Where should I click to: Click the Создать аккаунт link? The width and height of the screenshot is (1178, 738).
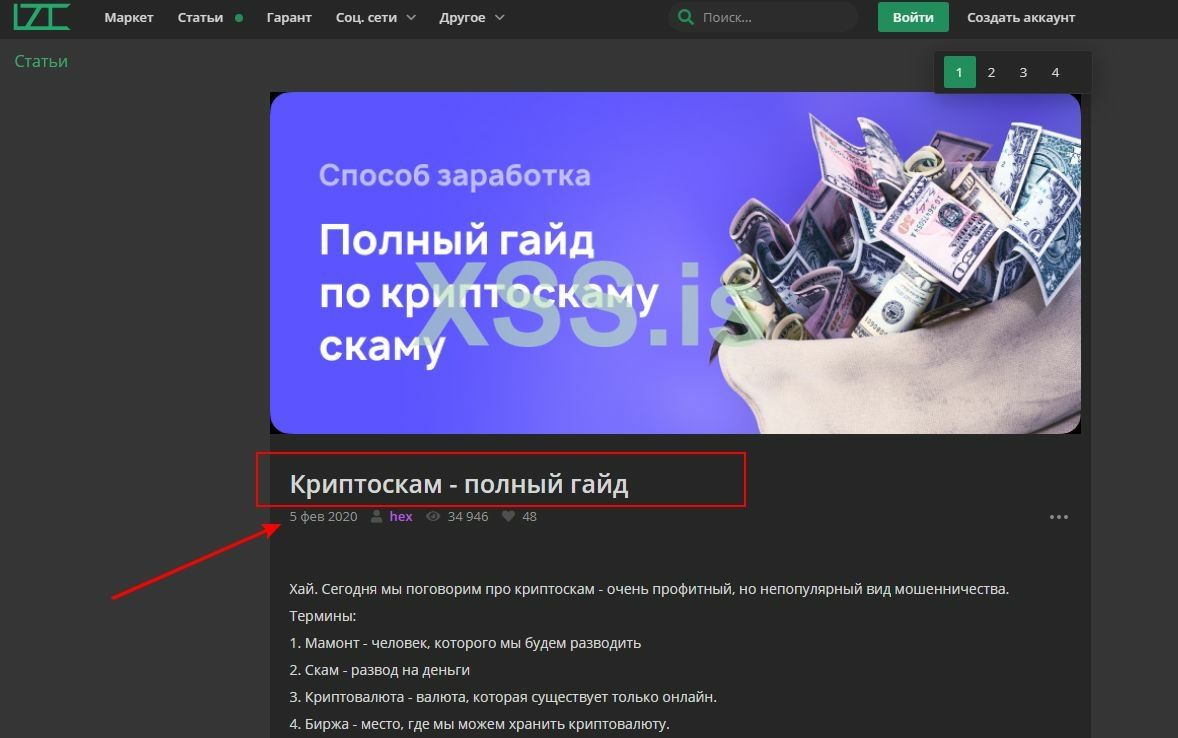click(x=1020, y=17)
